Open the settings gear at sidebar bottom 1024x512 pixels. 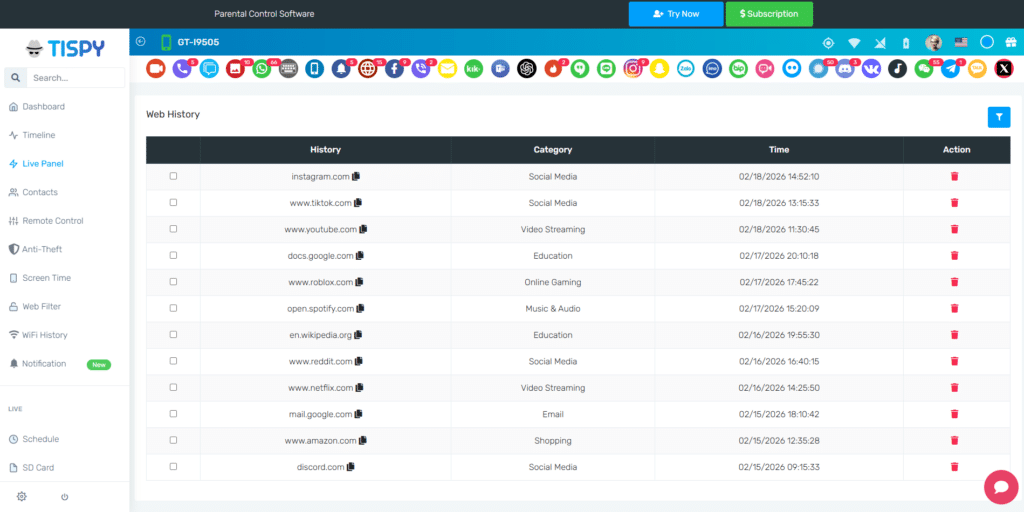coord(22,496)
